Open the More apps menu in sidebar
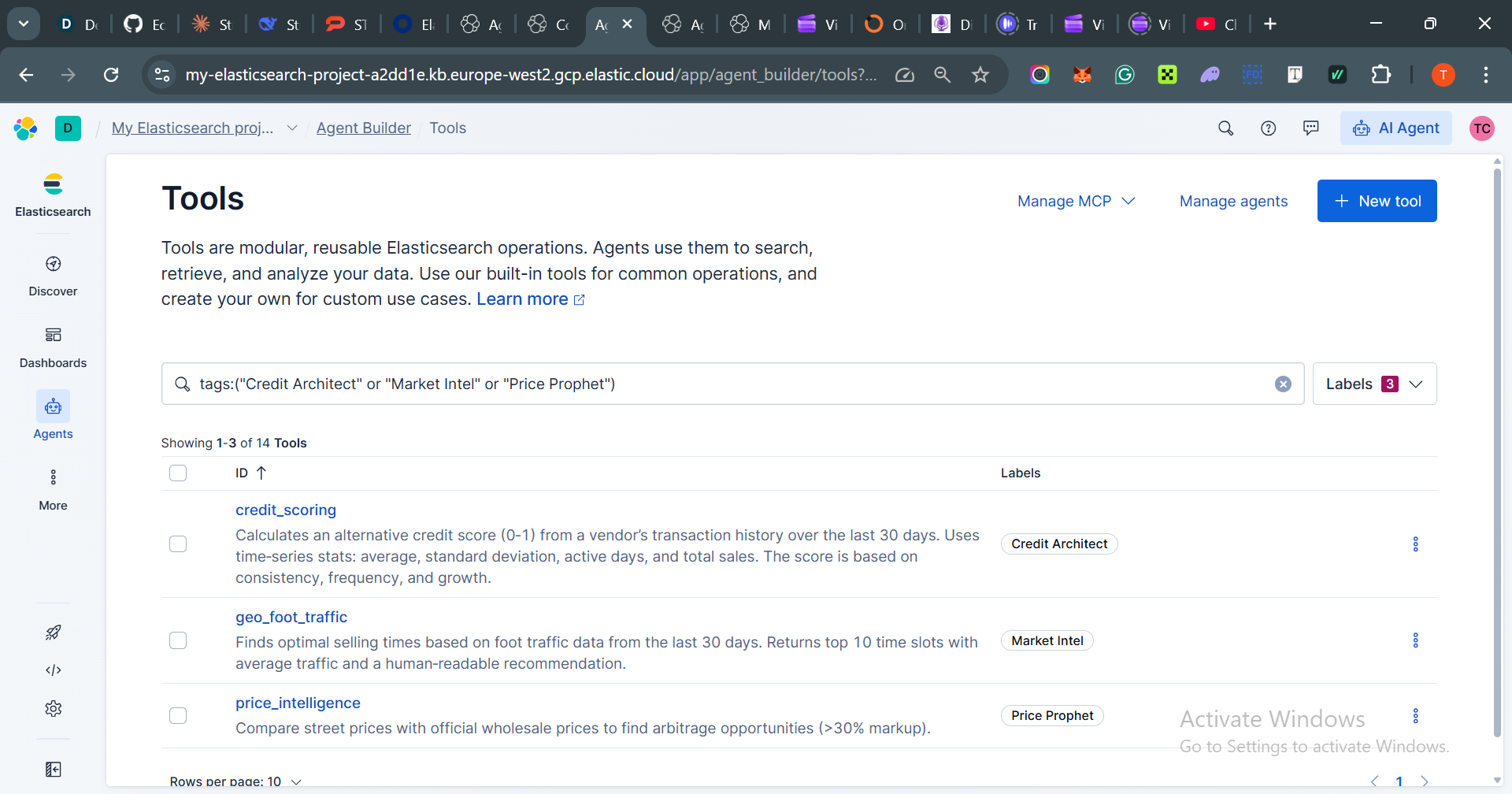Screen dimensions: 1512x794 53,489
